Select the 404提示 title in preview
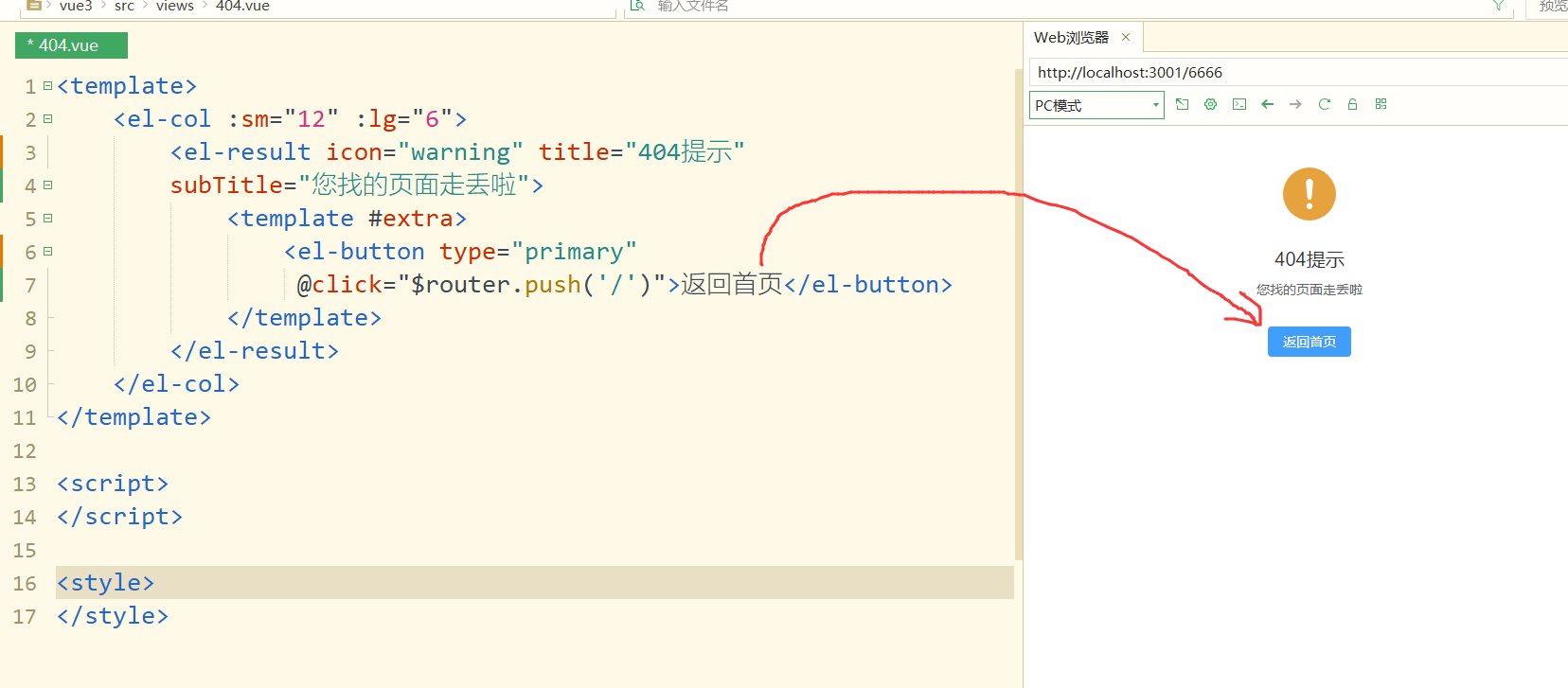Image resolution: width=1568 pixels, height=688 pixels. click(x=1309, y=259)
